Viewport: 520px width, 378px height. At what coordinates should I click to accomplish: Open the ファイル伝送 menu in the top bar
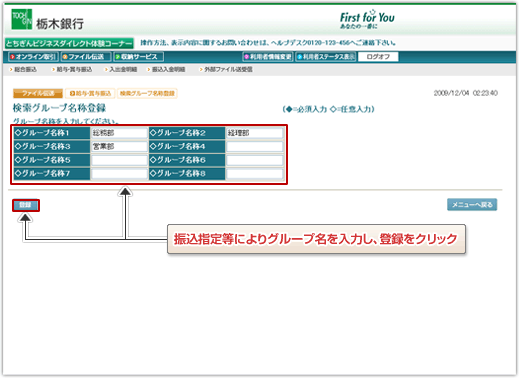point(86,57)
